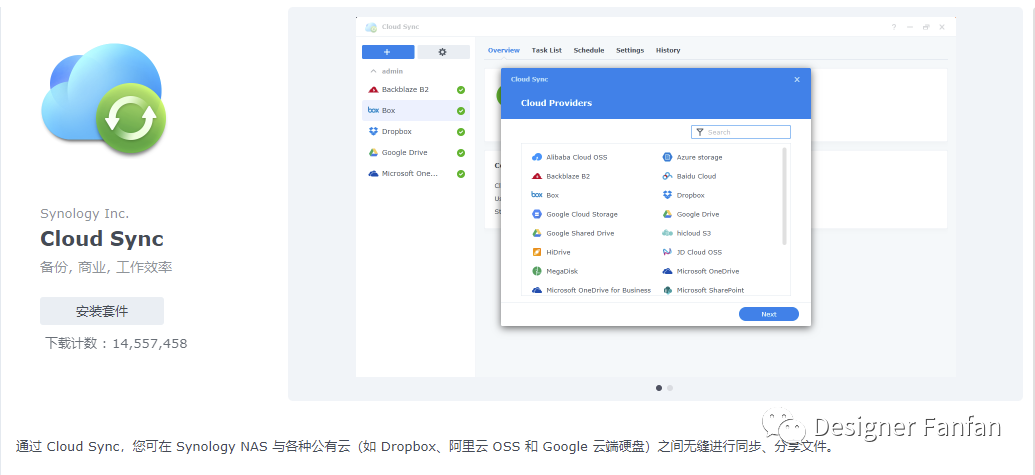1035x475 pixels.
Task: Click the filter icon in Search box
Action: [700, 133]
